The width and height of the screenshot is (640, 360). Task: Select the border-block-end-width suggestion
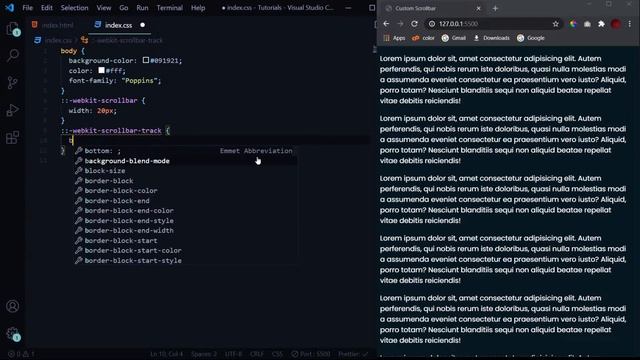186,231
